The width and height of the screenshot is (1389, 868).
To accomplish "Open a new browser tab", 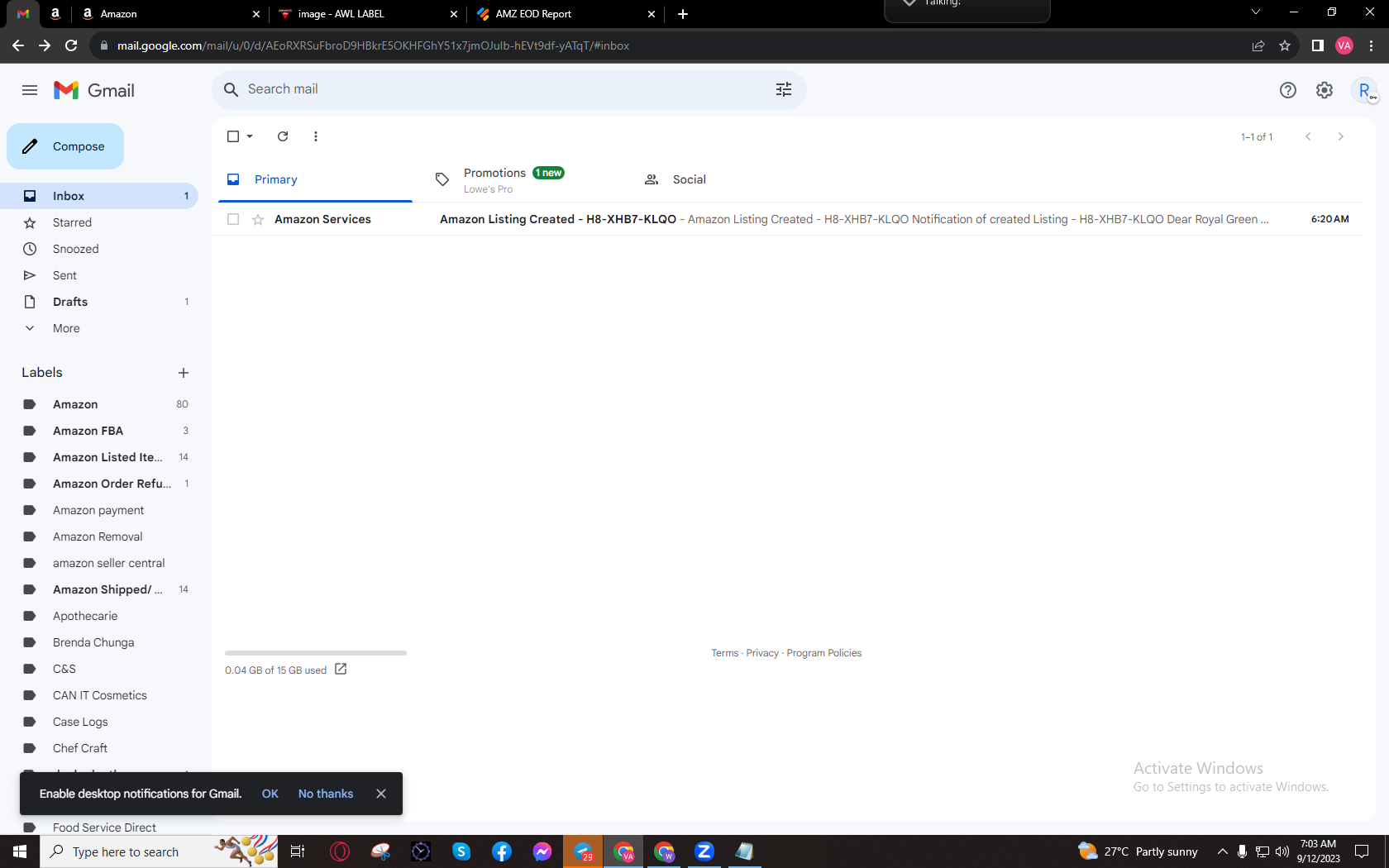I will [x=683, y=14].
